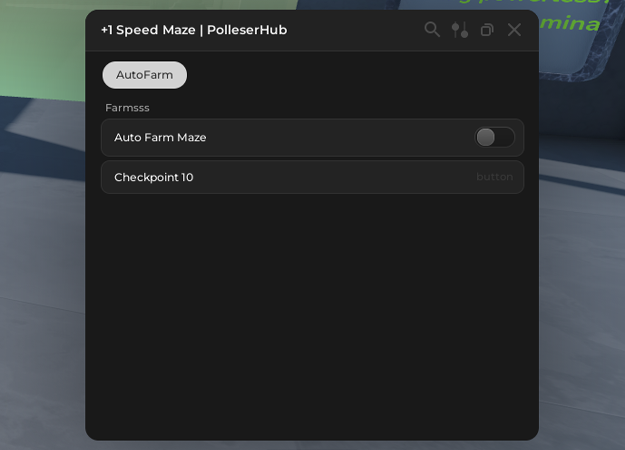625x450 pixels.
Task: Click the Farmsss section heading
Action: click(x=127, y=107)
